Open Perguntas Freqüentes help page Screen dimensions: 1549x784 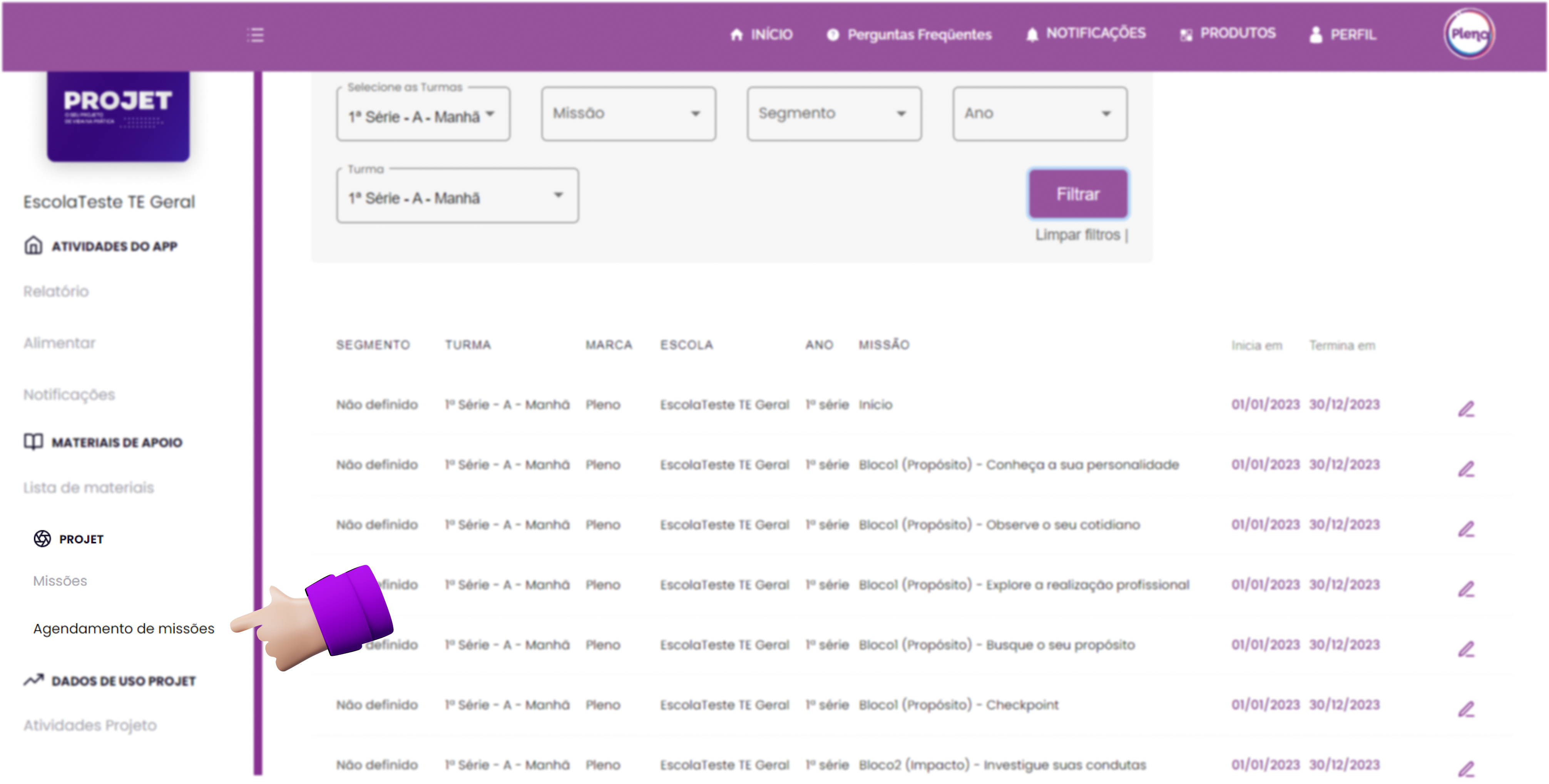click(x=908, y=35)
